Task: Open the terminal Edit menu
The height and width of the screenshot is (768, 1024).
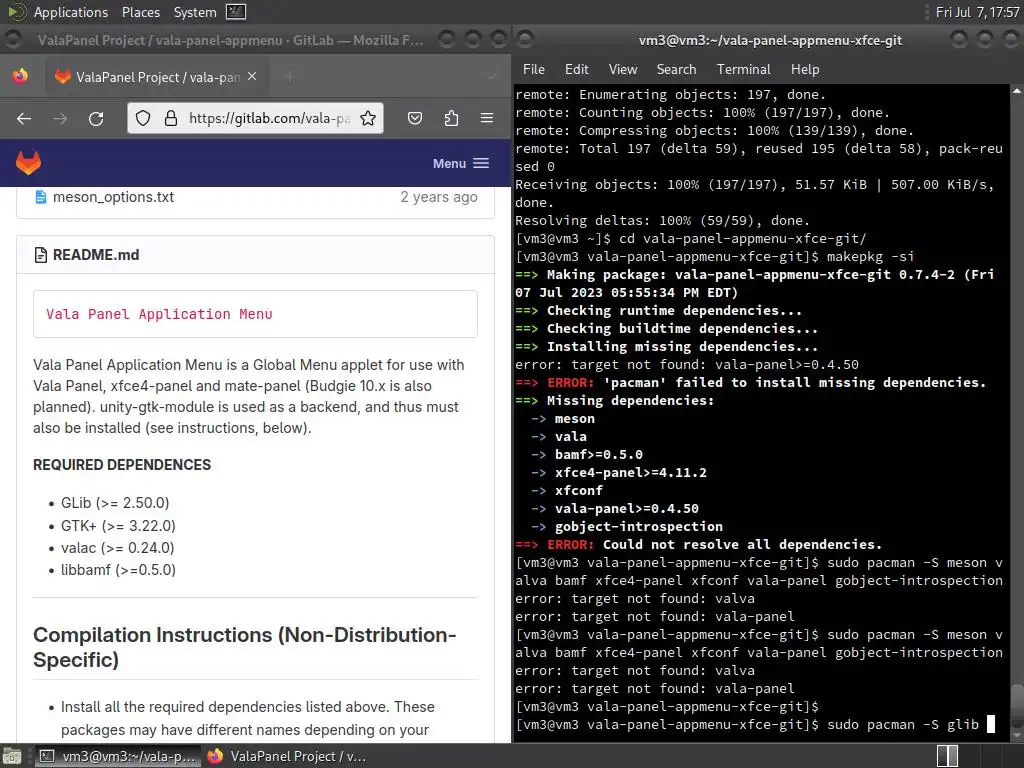Action: (577, 69)
